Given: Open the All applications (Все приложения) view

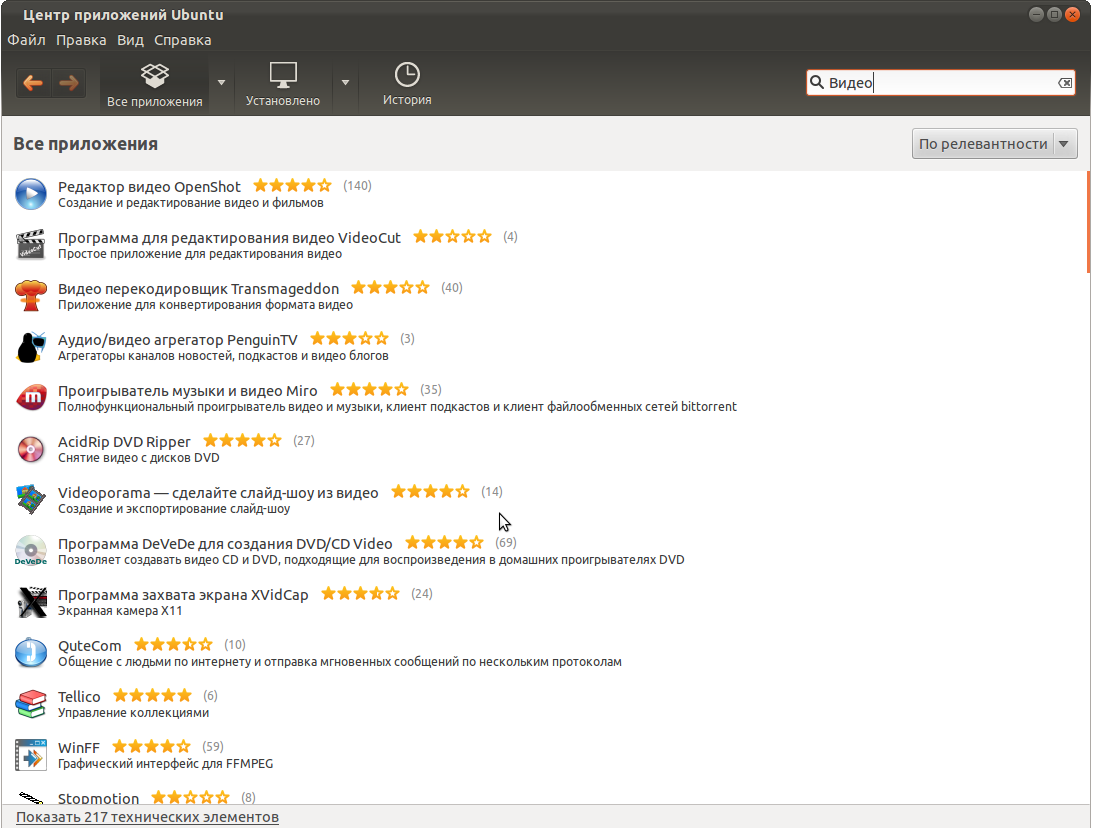Looking at the screenshot, I should click(155, 85).
